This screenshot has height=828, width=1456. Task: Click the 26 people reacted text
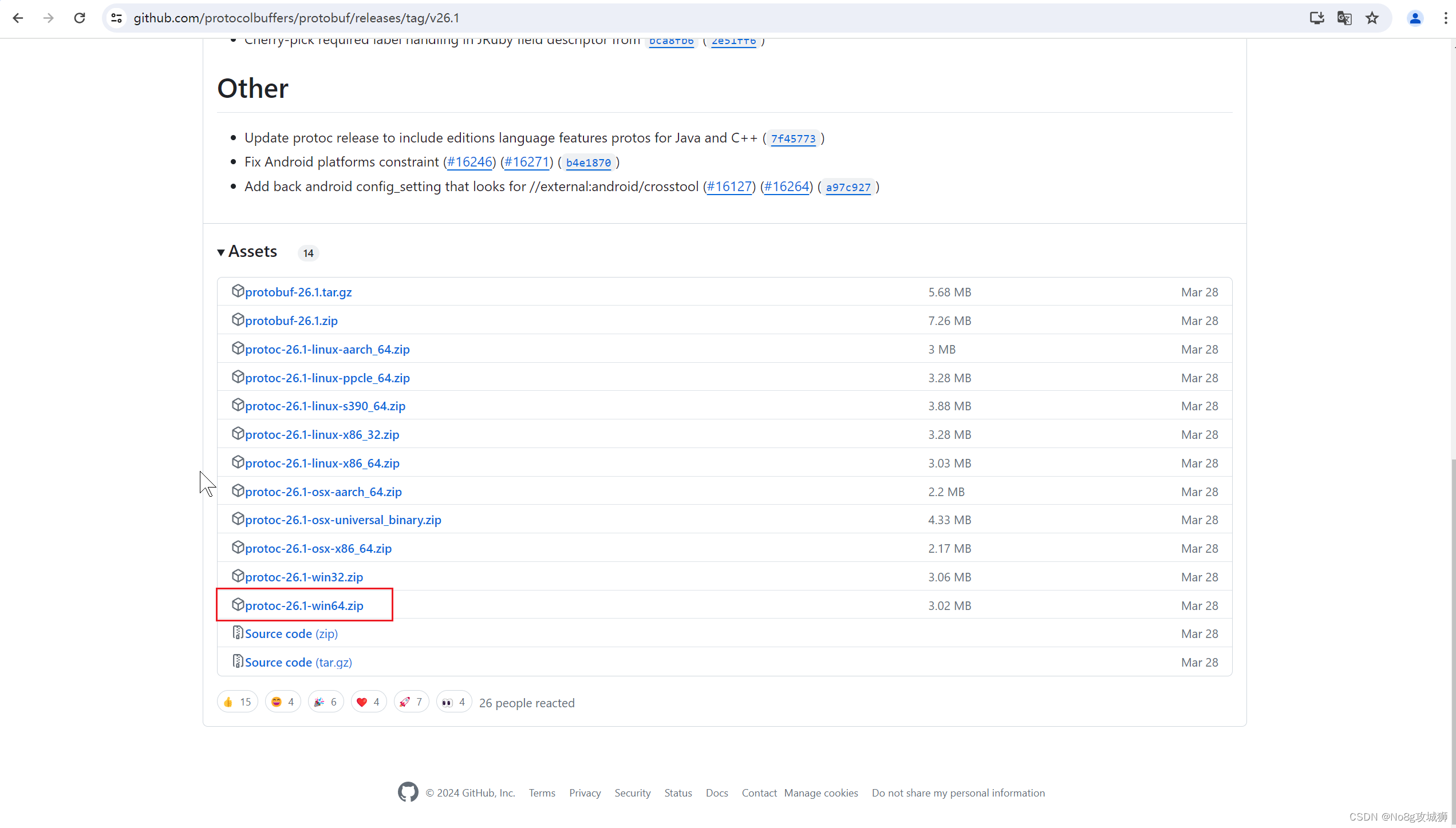(527, 703)
